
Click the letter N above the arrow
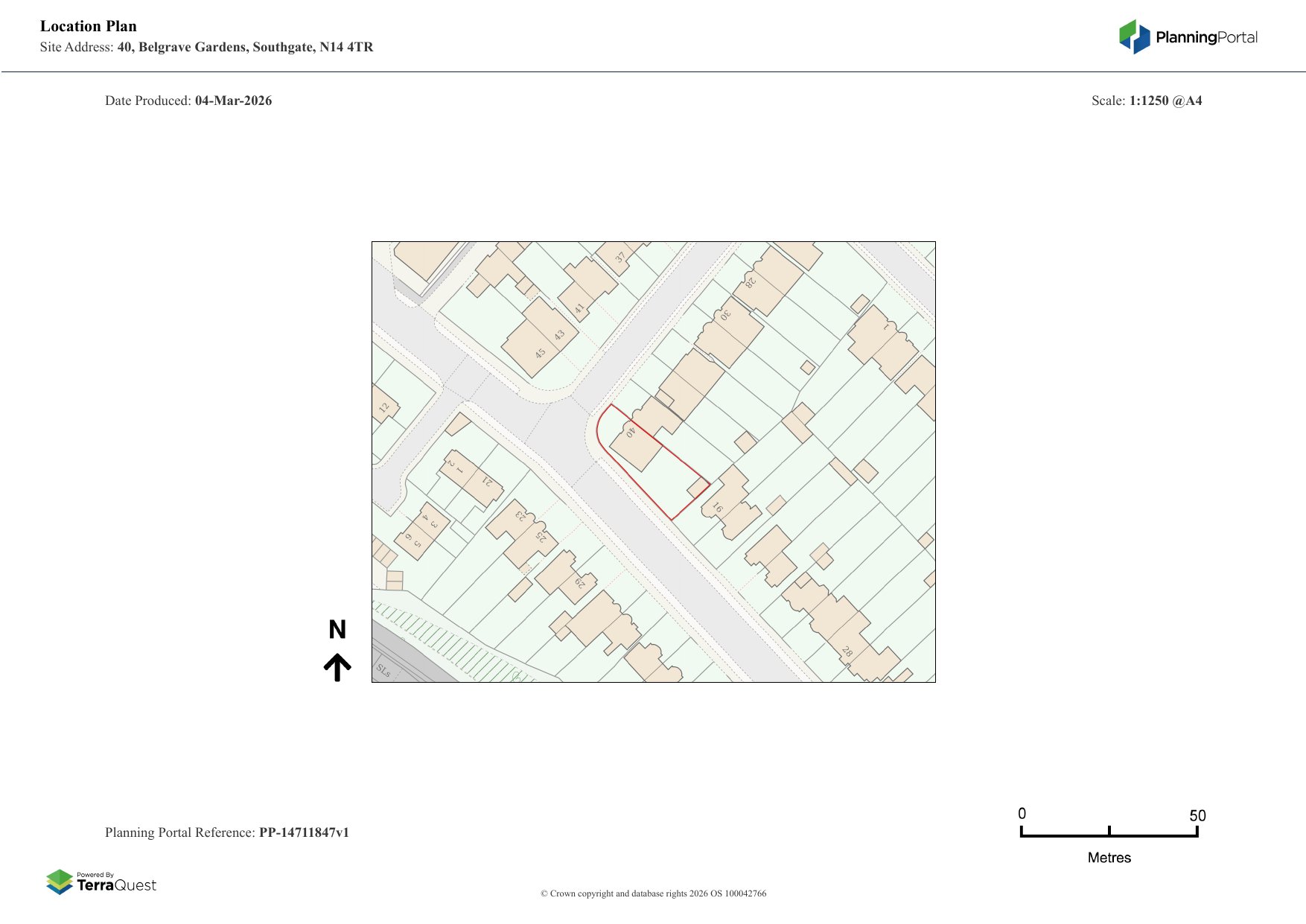pyautogui.click(x=337, y=630)
